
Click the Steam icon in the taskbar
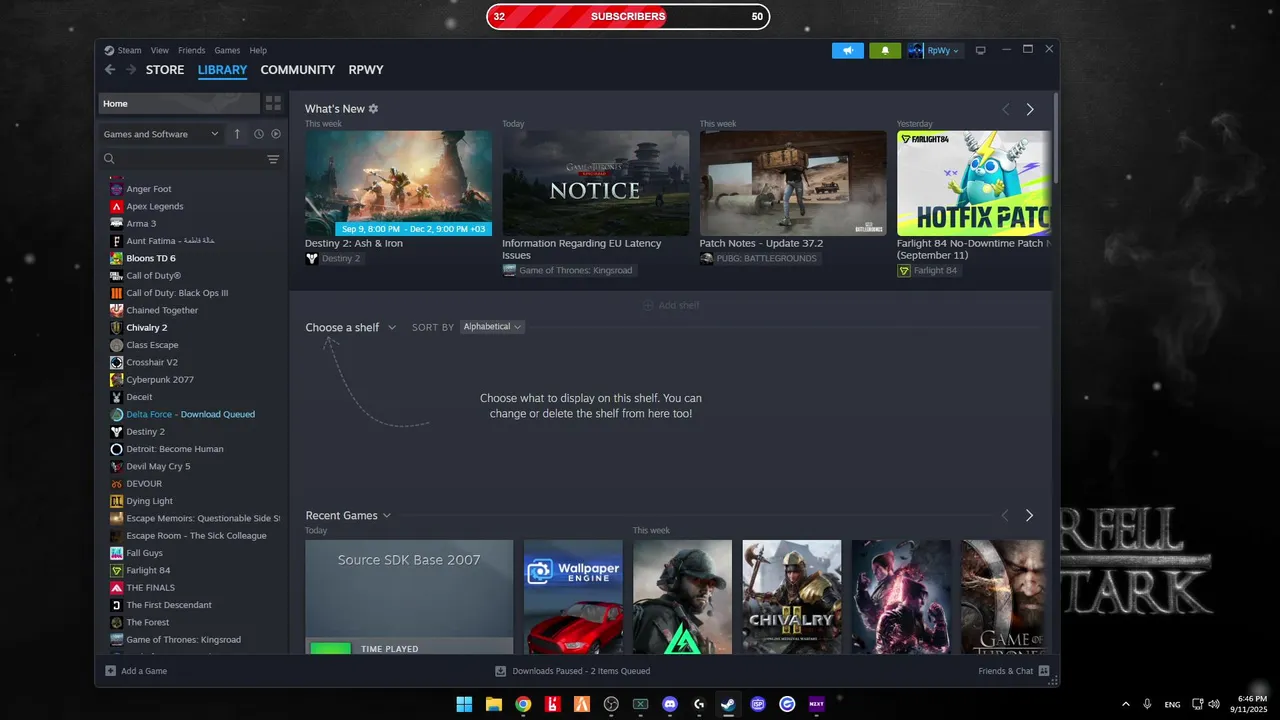pyautogui.click(x=729, y=704)
